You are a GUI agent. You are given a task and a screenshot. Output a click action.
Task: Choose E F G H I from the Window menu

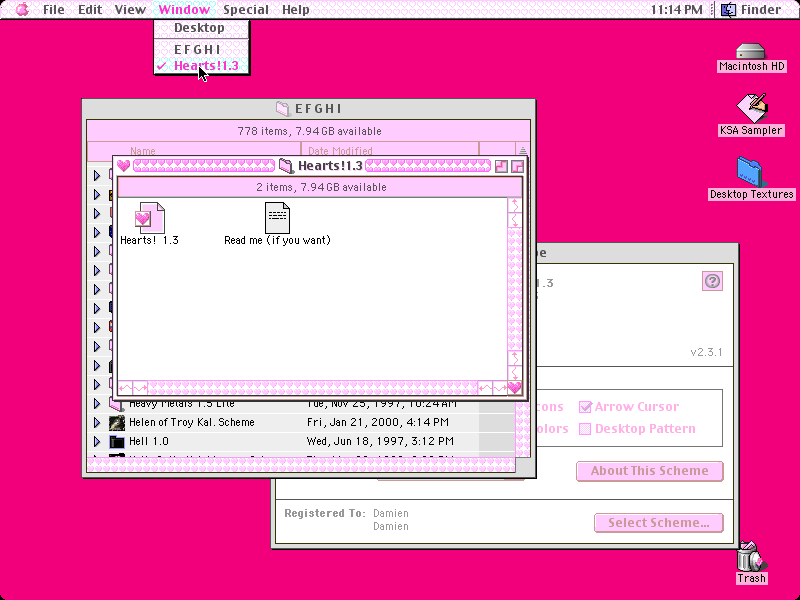click(x=202, y=49)
